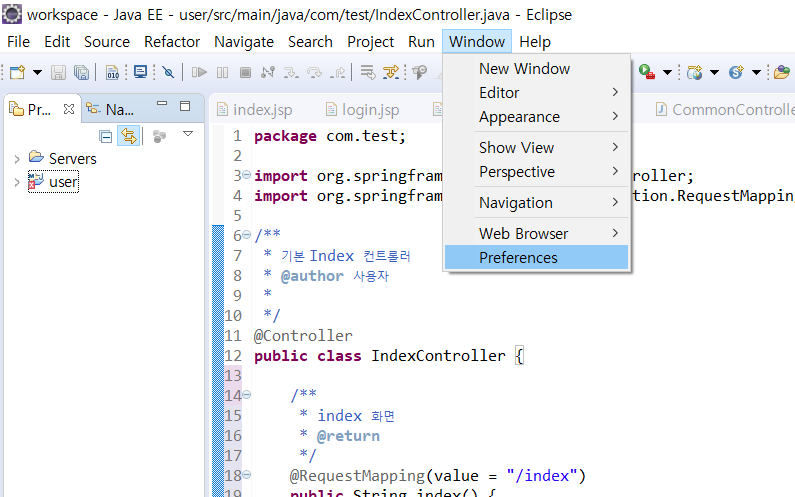
Task: Click the Step Return icon
Action: click(x=338, y=73)
